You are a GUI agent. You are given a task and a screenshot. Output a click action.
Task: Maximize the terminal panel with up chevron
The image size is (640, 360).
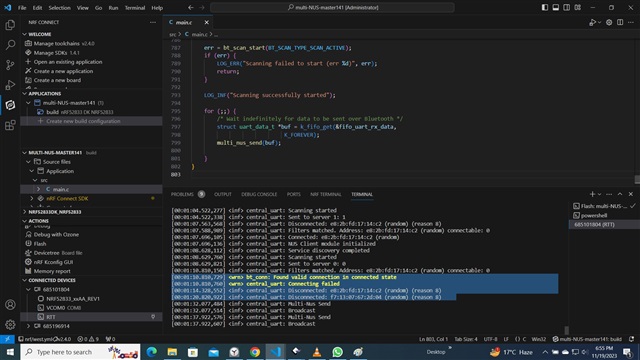pos(620,194)
